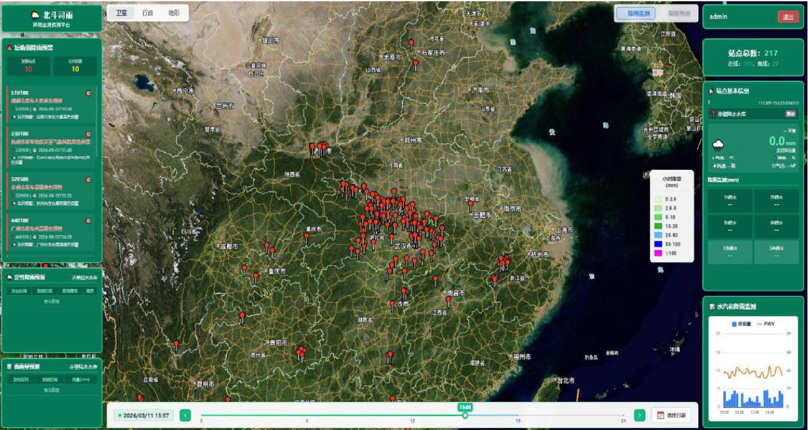Switch map to 行政 administrative view
Screen dimensions: 808x430
click(x=147, y=13)
